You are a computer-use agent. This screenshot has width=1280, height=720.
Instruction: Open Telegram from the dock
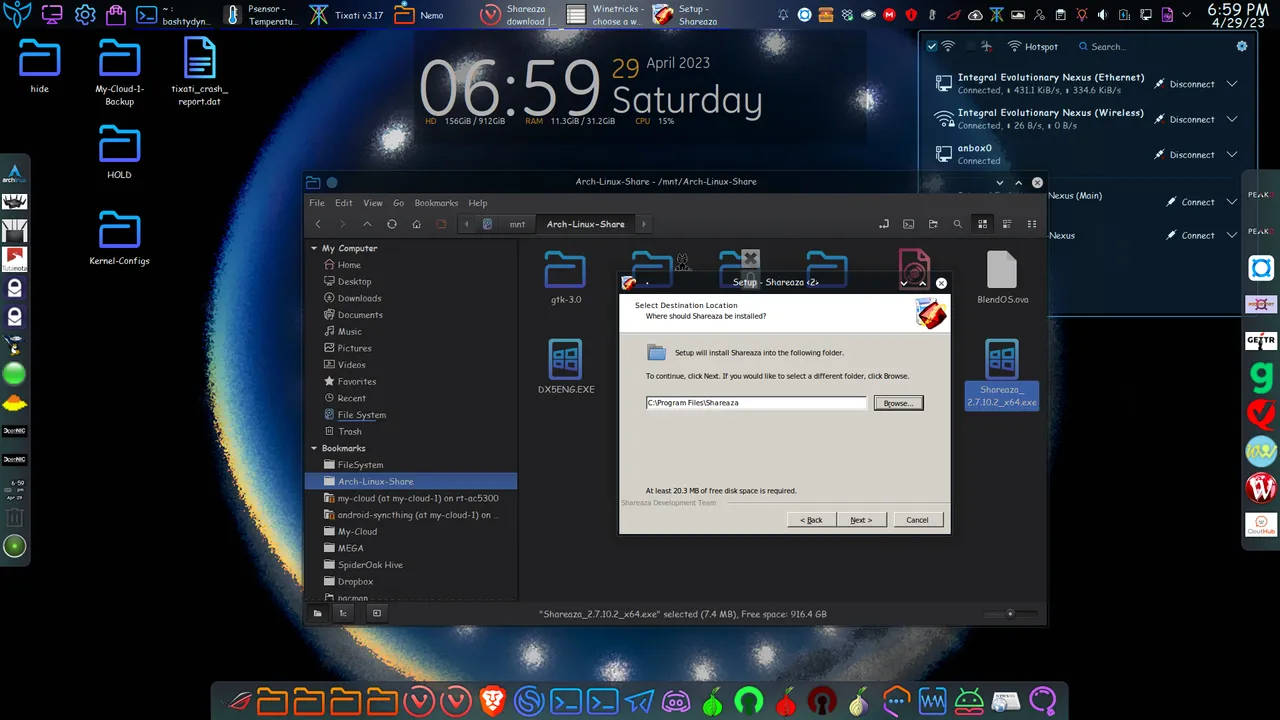pos(639,701)
